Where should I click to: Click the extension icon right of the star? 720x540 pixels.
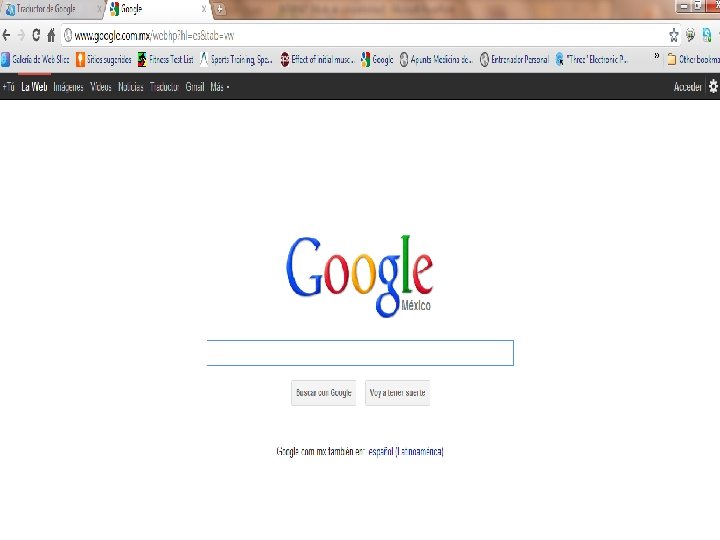(690, 35)
